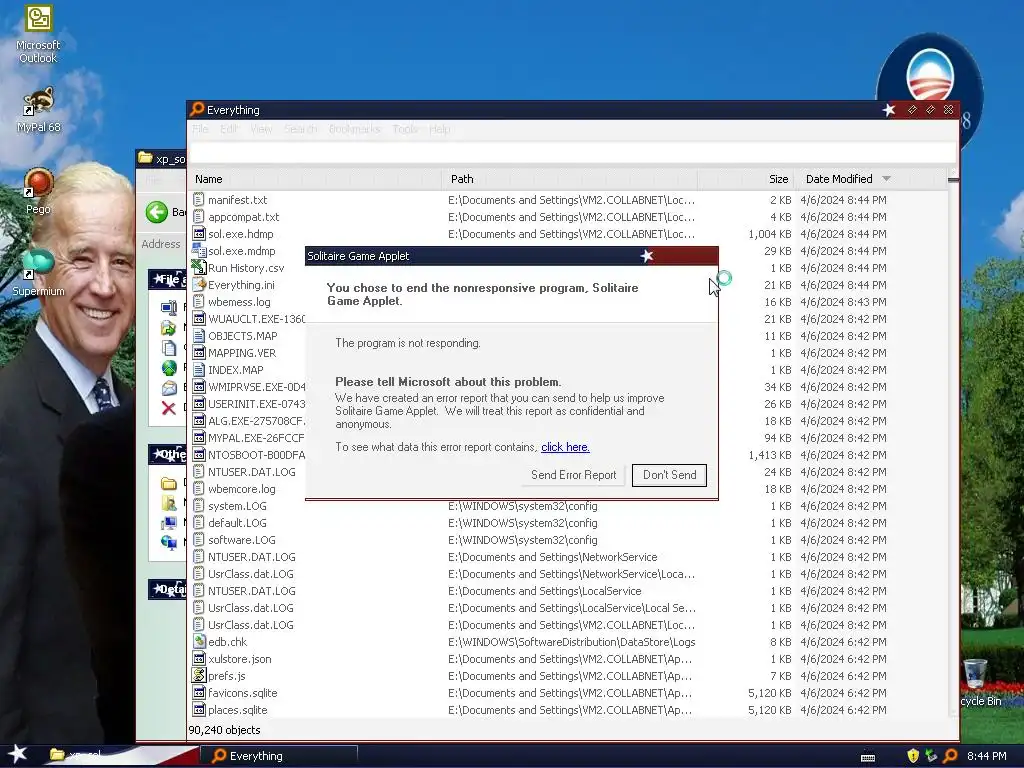Sort by the Name column header
Viewport: 1024px width, 768px height.
(315, 179)
